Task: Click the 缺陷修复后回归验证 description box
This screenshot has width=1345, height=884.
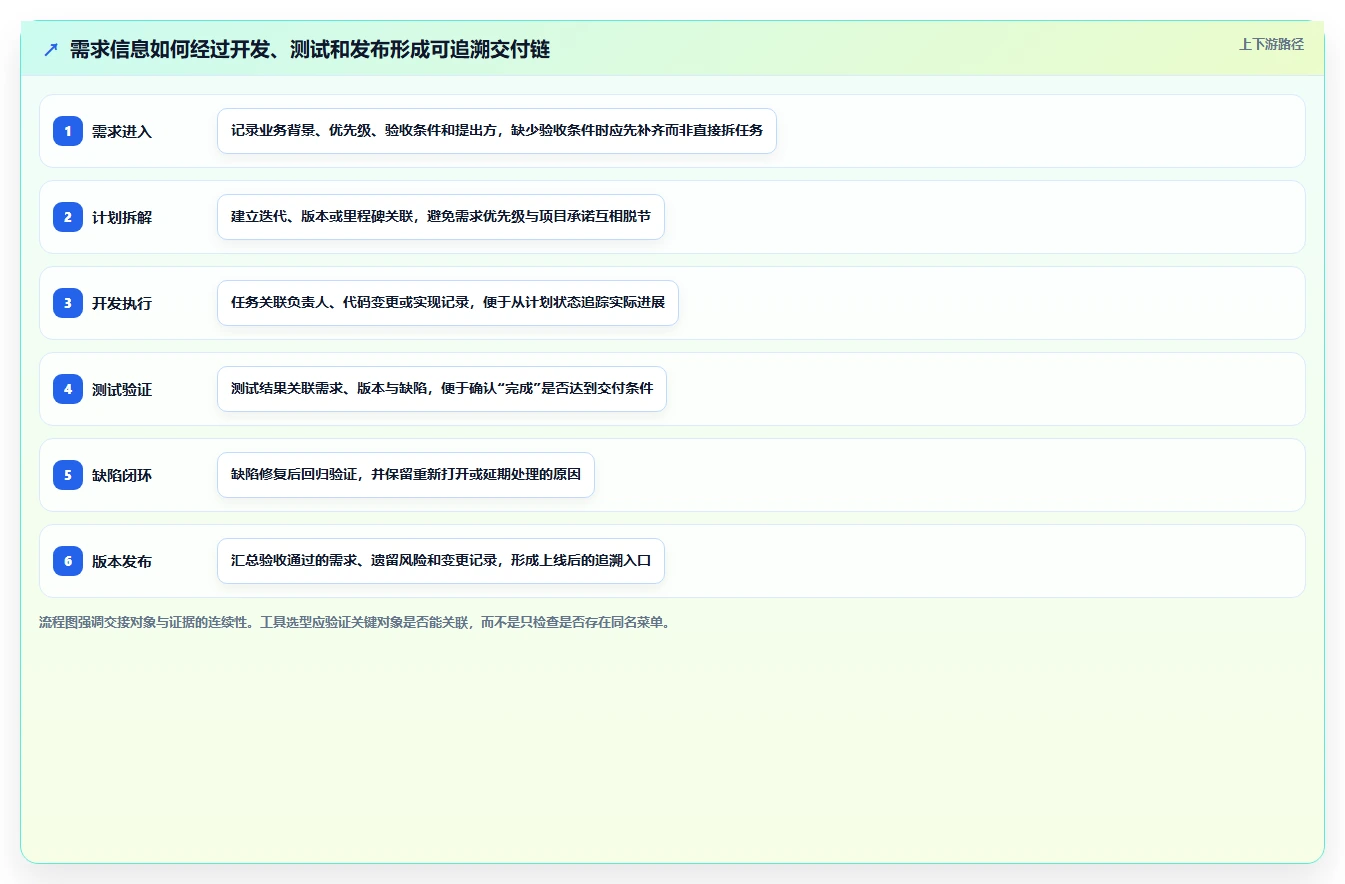Action: coord(406,475)
